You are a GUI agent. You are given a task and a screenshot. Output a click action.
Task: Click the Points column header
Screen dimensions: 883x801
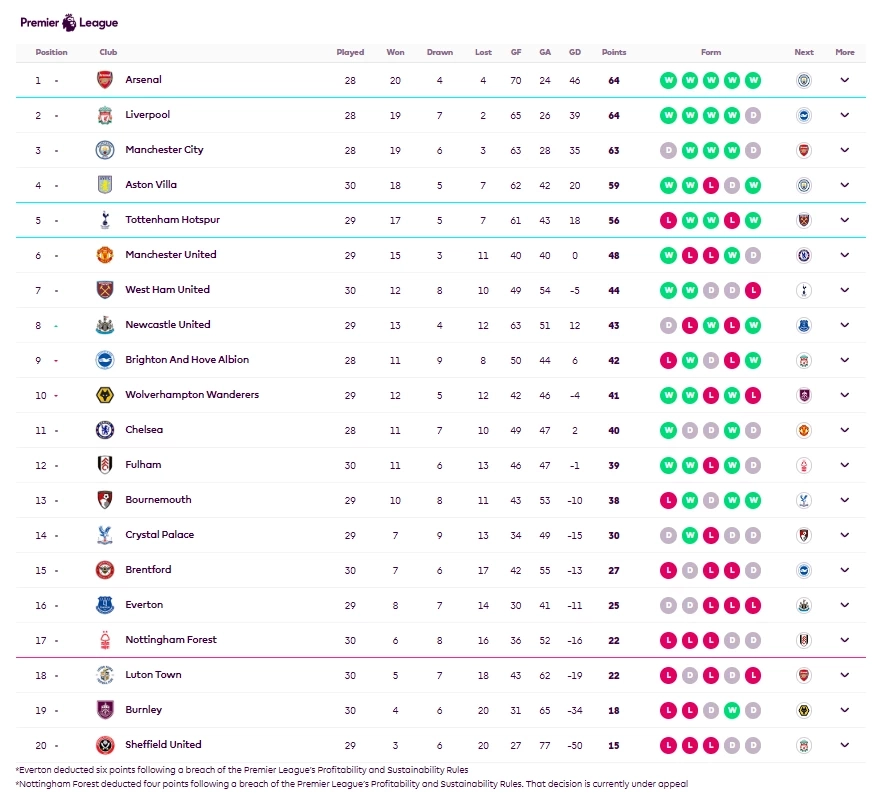(613, 52)
